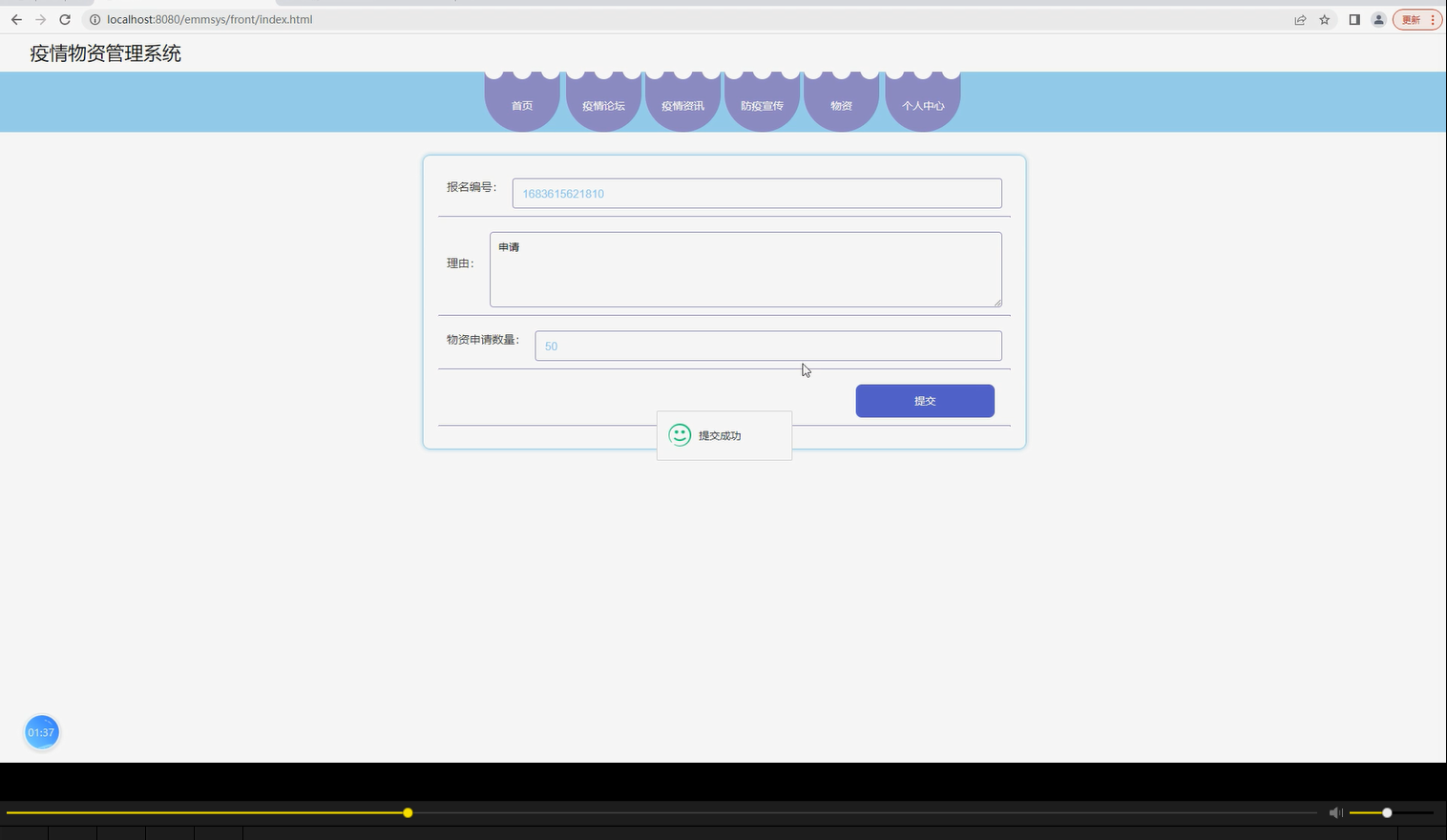Open the 疫情论坛 navigation tab
This screenshot has width=1447, height=840.
[603, 101]
